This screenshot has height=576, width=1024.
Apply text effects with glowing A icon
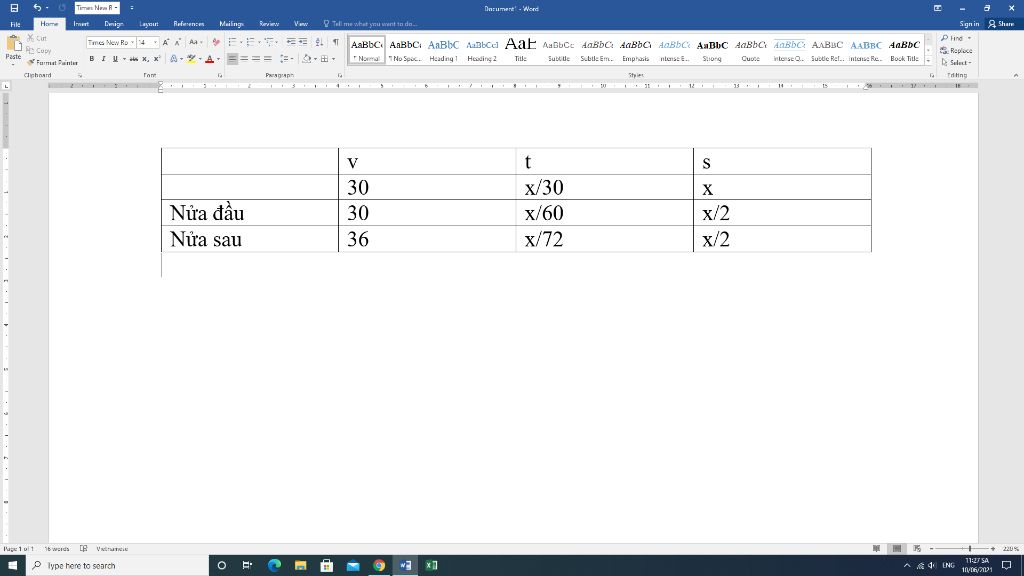coord(174,59)
